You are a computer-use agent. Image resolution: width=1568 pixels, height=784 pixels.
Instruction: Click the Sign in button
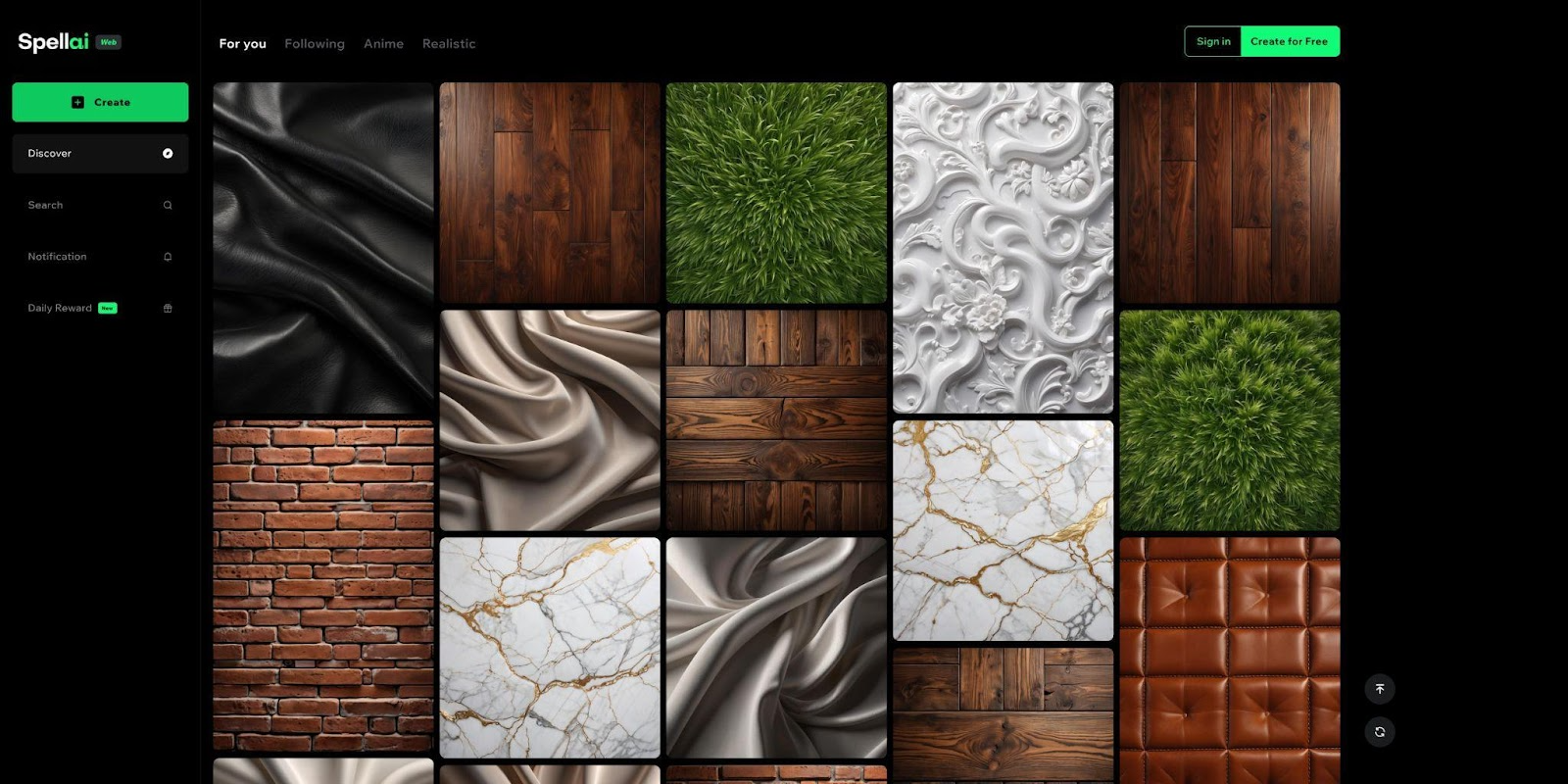coord(1212,41)
